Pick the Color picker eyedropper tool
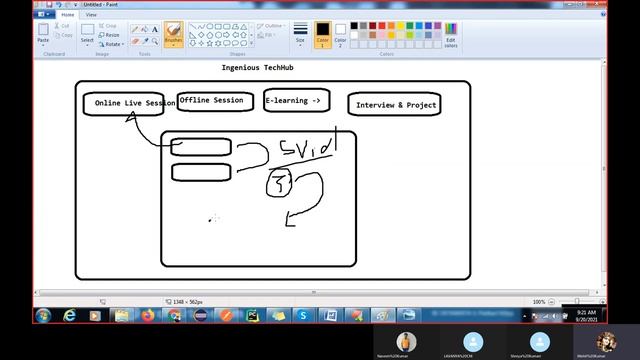 pyautogui.click(x=144, y=41)
